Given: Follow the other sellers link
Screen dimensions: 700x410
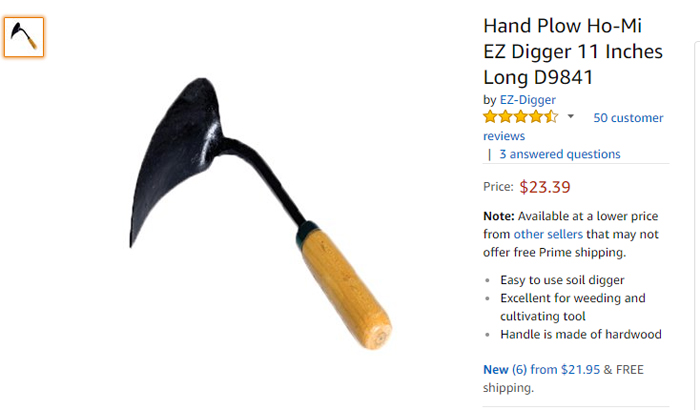Looking at the screenshot, I should point(548,234).
